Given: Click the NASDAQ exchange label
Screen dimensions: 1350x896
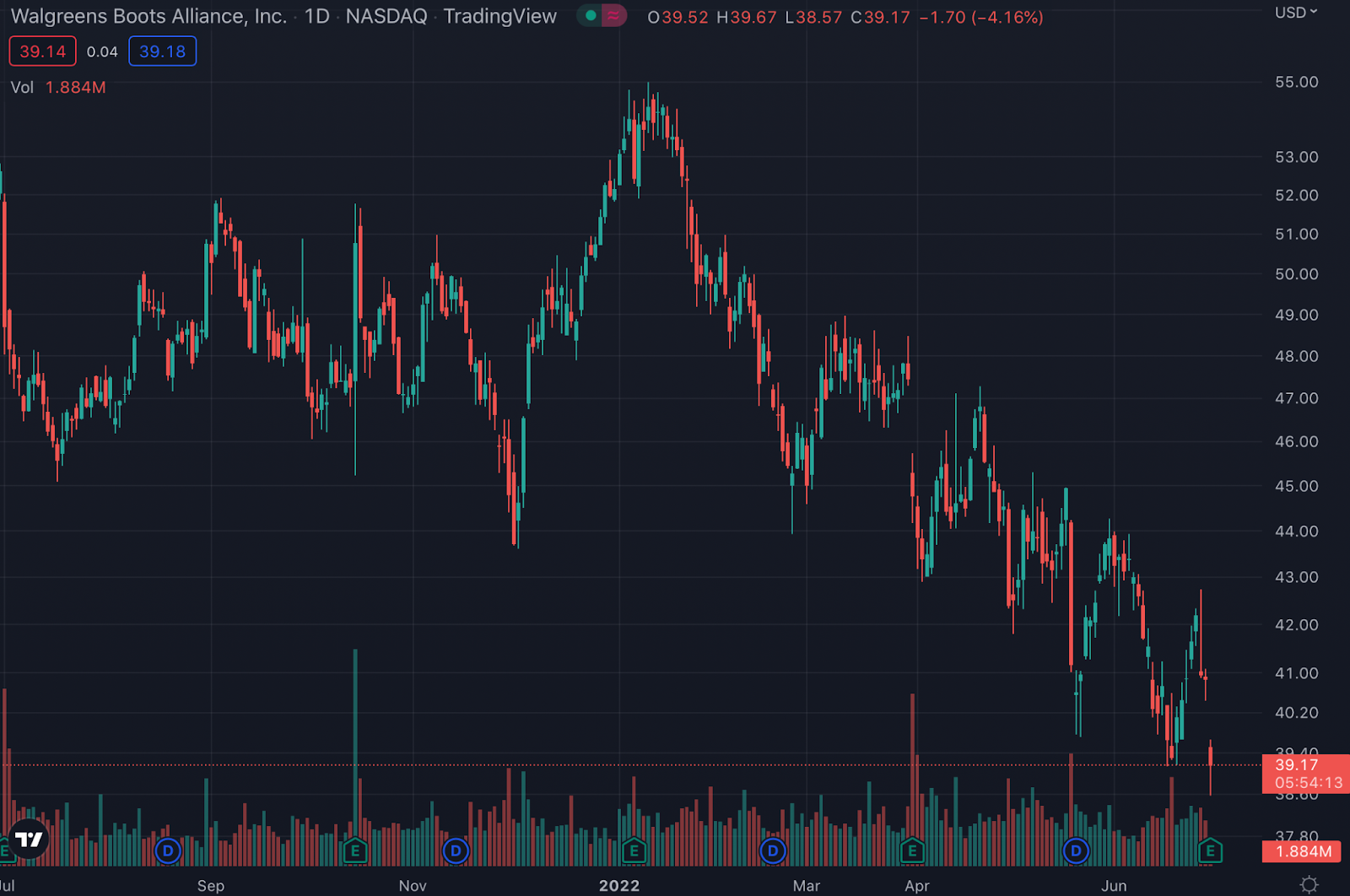Looking at the screenshot, I should point(386,16).
